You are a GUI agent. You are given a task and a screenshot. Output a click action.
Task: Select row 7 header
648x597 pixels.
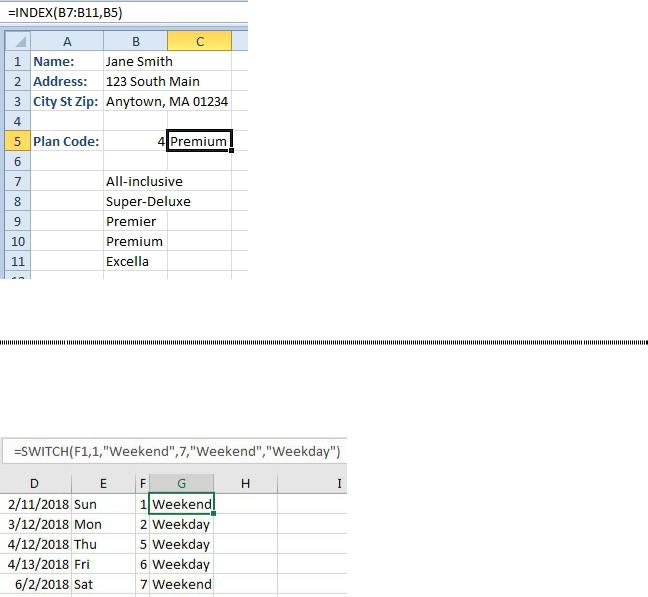[17, 181]
